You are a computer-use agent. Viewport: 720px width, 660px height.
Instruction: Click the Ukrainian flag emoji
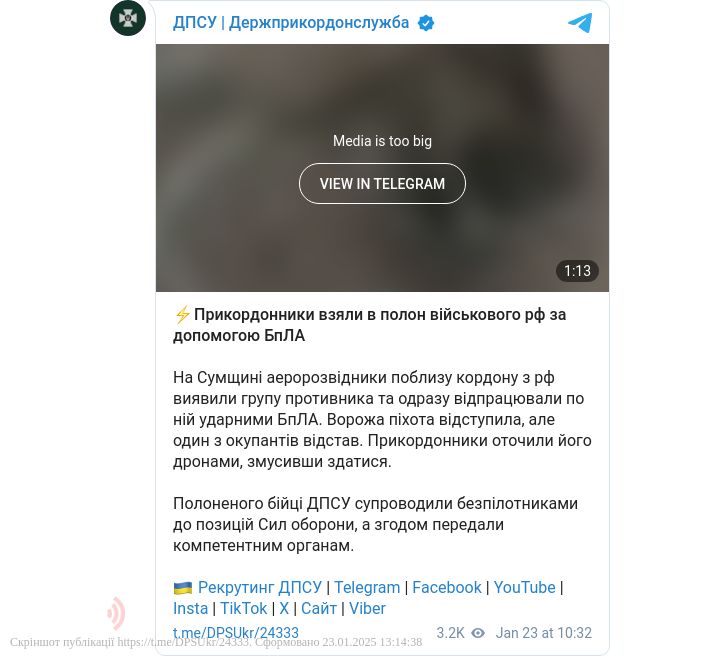183,587
